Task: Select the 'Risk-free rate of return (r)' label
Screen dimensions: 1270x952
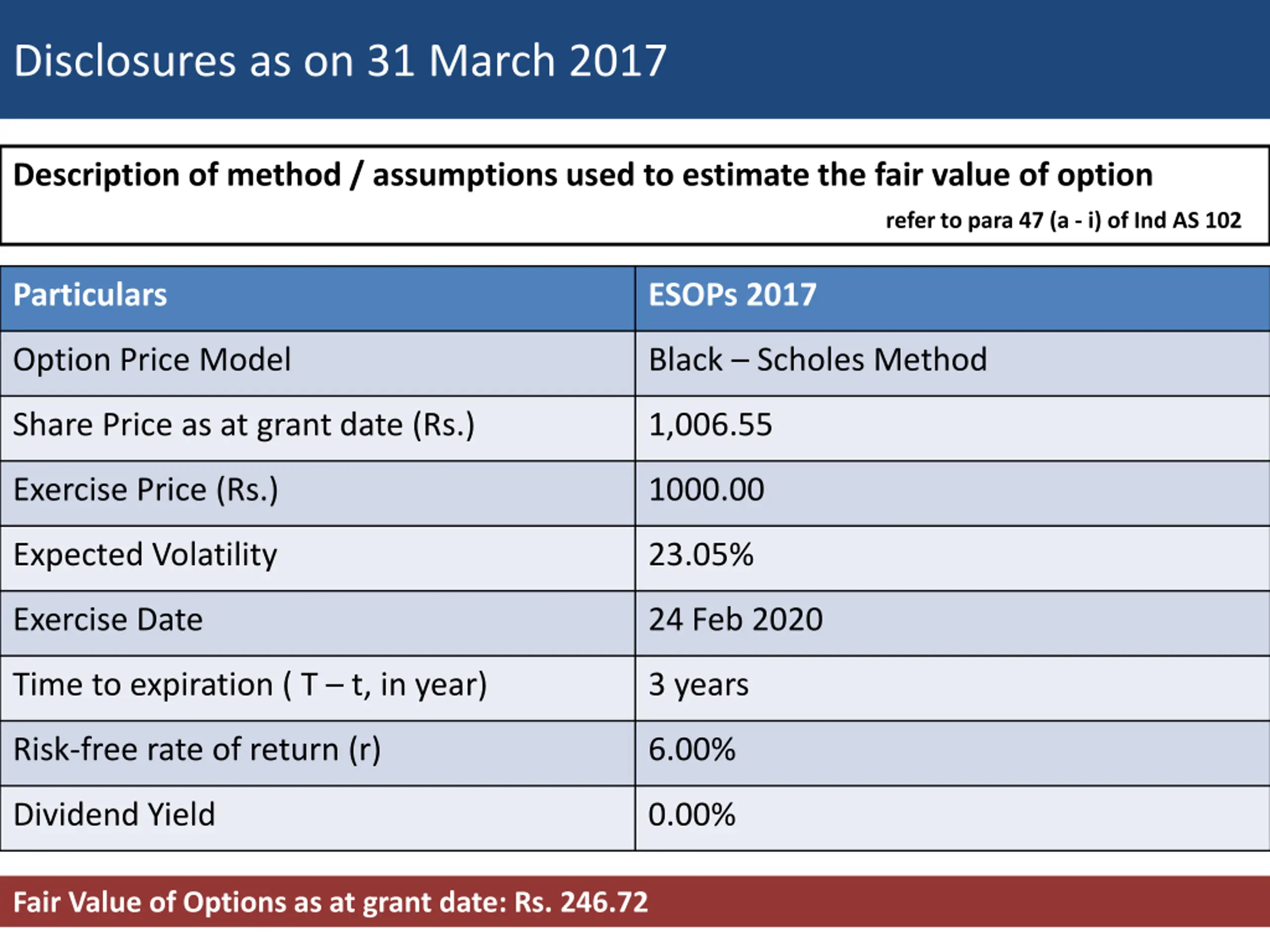Action: coord(196,749)
